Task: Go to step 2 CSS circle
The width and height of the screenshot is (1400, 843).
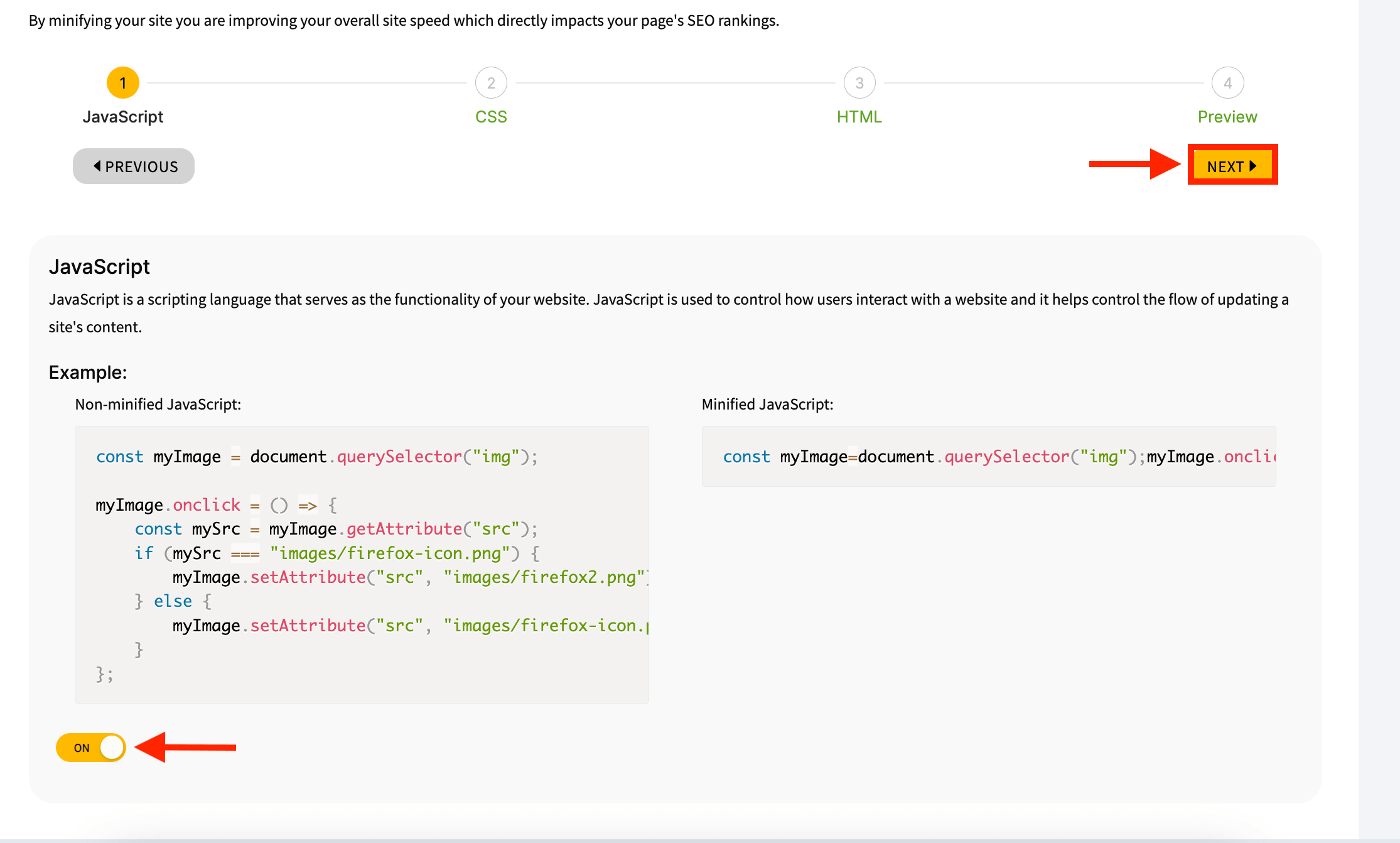Action: click(x=491, y=83)
